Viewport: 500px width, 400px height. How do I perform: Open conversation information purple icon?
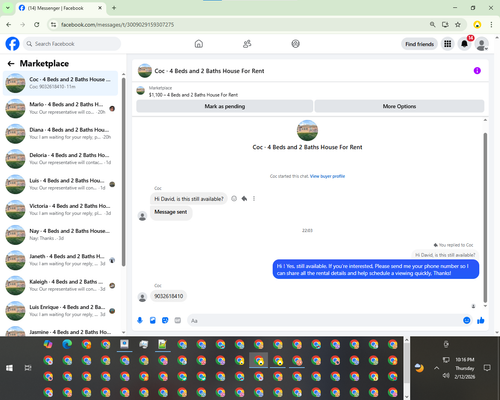[x=477, y=71]
